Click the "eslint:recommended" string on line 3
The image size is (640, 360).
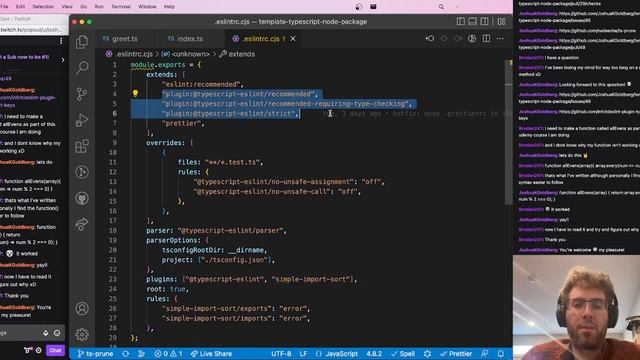coord(201,84)
